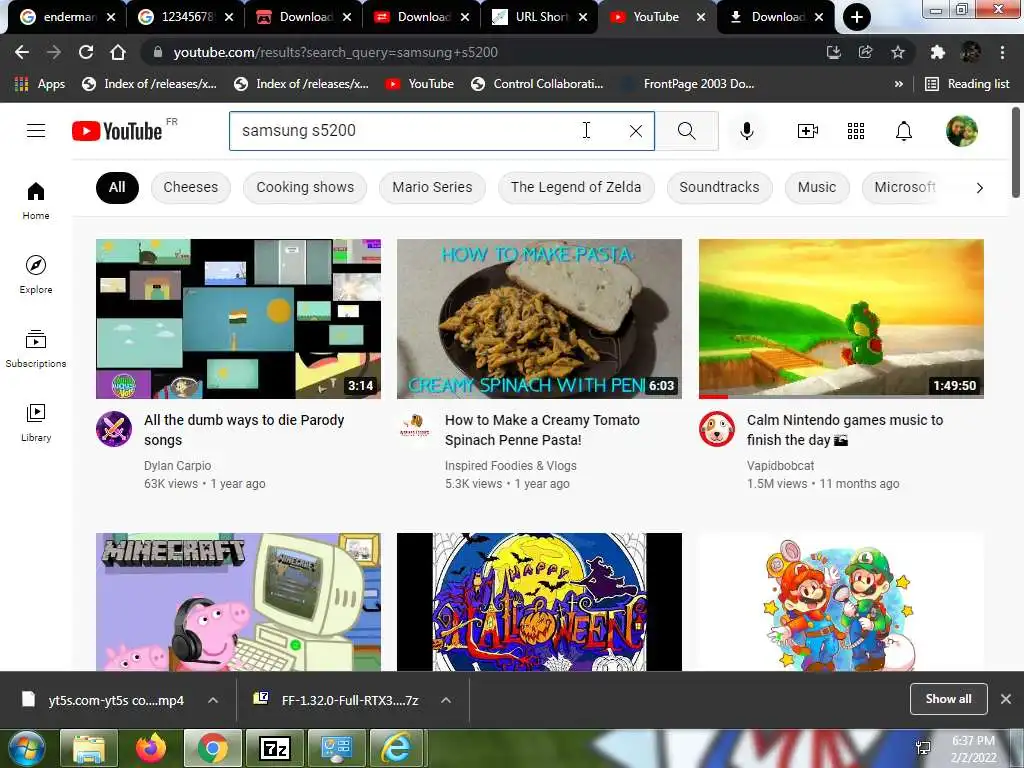Screen dimensions: 1024x768
Task: Switch to the 12345678 browser tab
Action: 186,17
